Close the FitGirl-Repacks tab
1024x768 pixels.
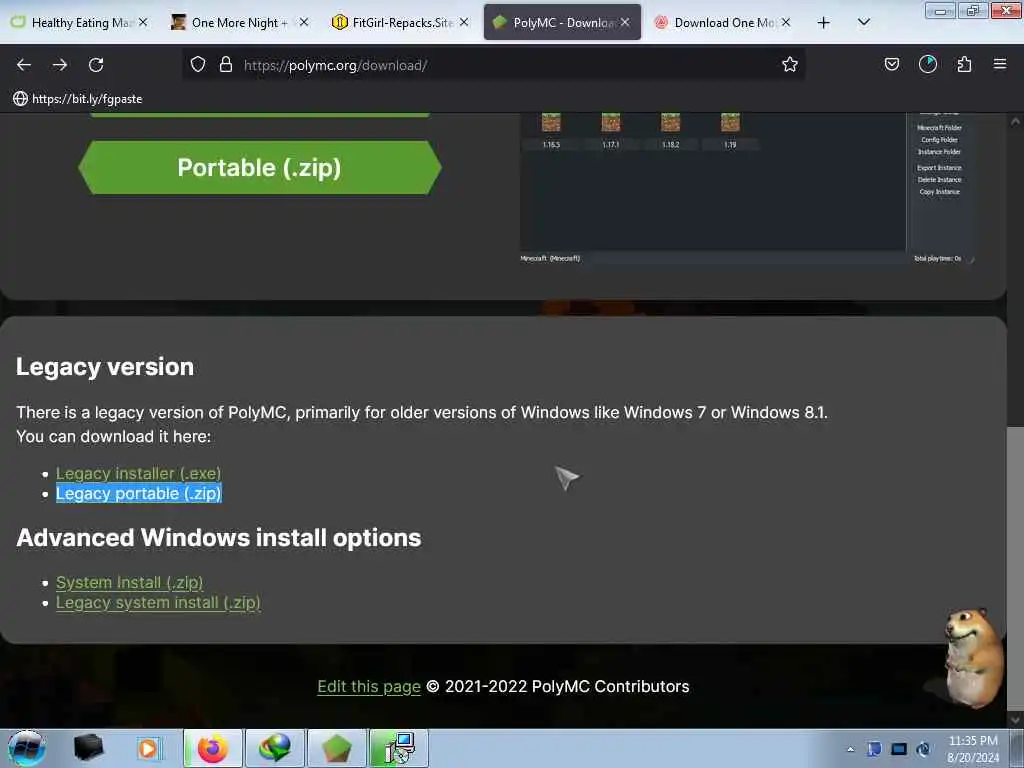coord(464,23)
